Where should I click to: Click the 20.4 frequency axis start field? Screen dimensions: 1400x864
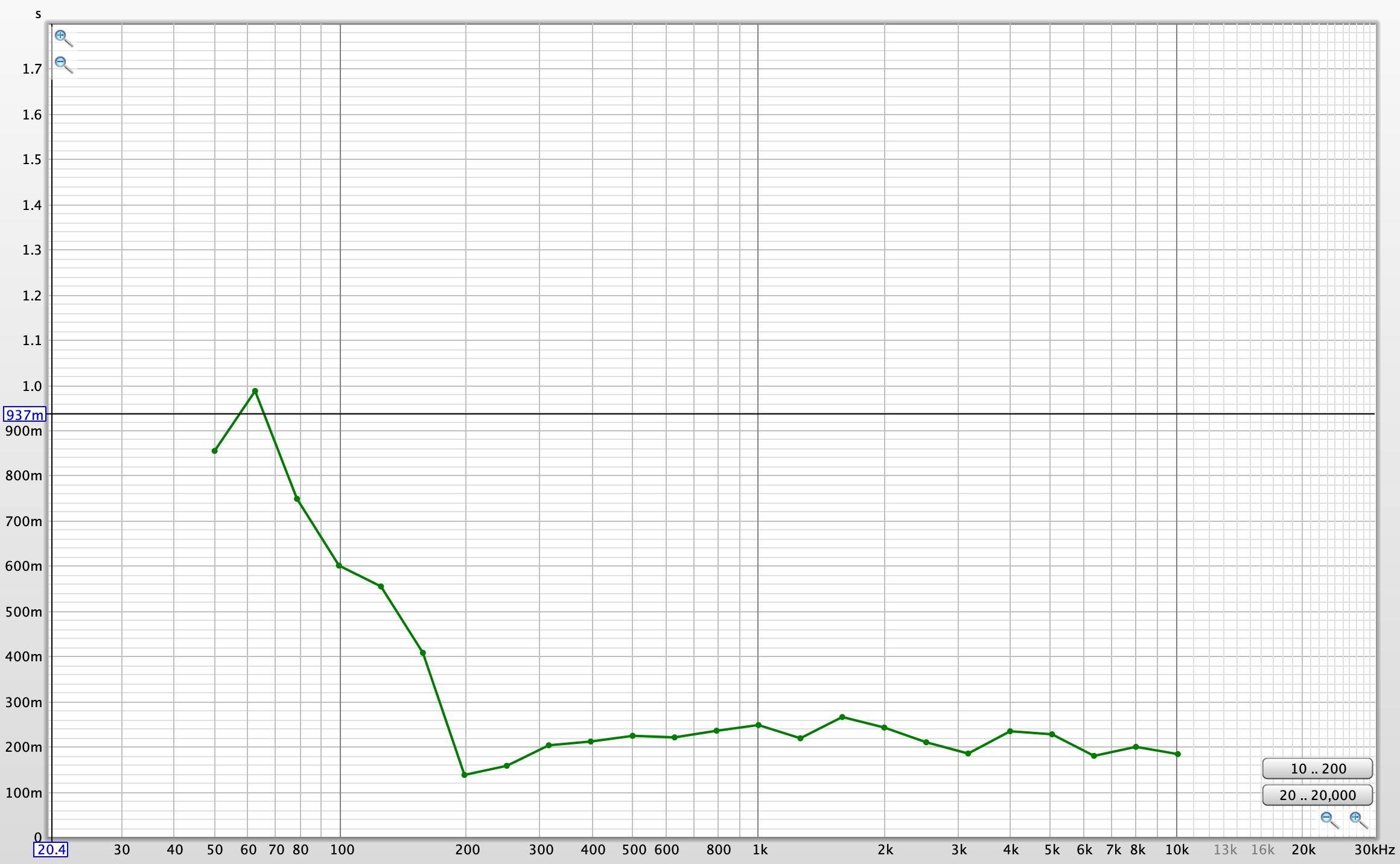coord(51,850)
